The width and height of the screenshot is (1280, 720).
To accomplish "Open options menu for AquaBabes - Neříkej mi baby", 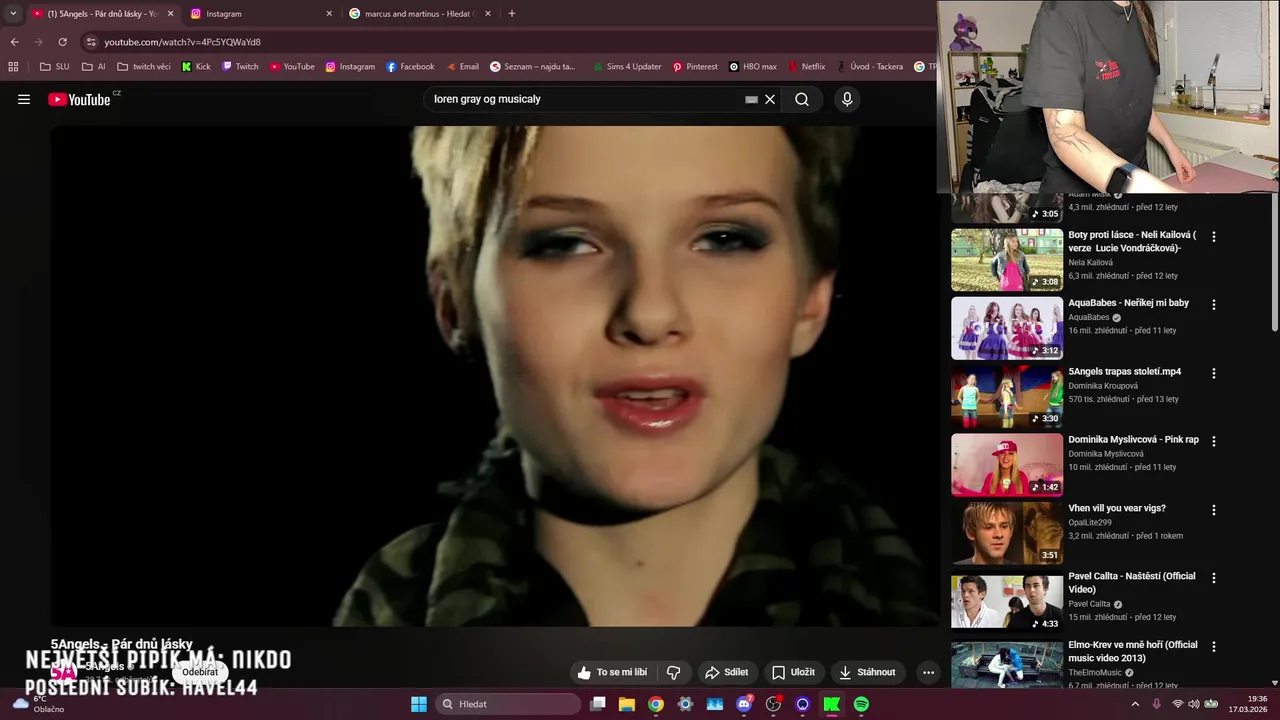I will click(1214, 305).
